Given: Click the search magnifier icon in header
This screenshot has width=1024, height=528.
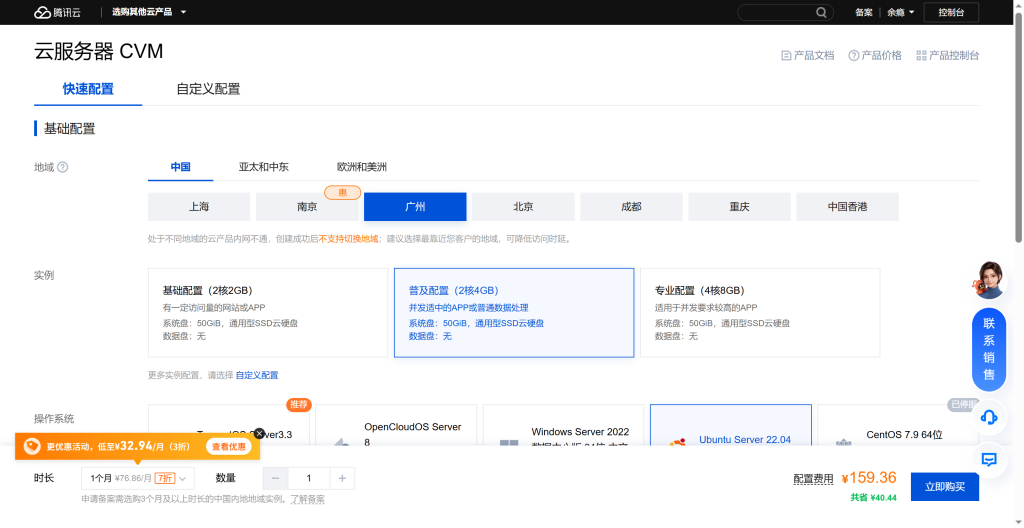Looking at the screenshot, I should click(821, 12).
